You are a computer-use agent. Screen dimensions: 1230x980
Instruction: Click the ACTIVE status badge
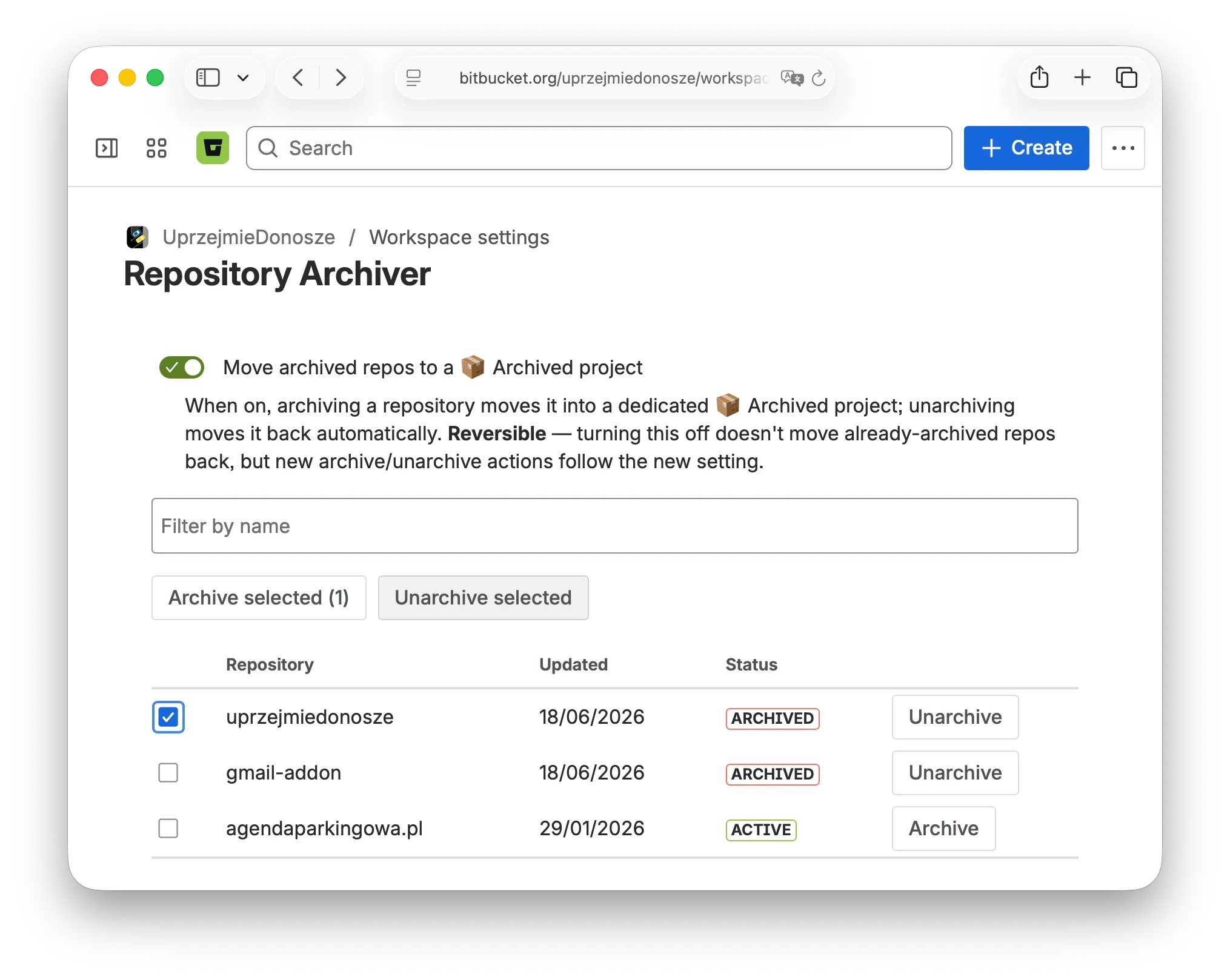(761, 830)
